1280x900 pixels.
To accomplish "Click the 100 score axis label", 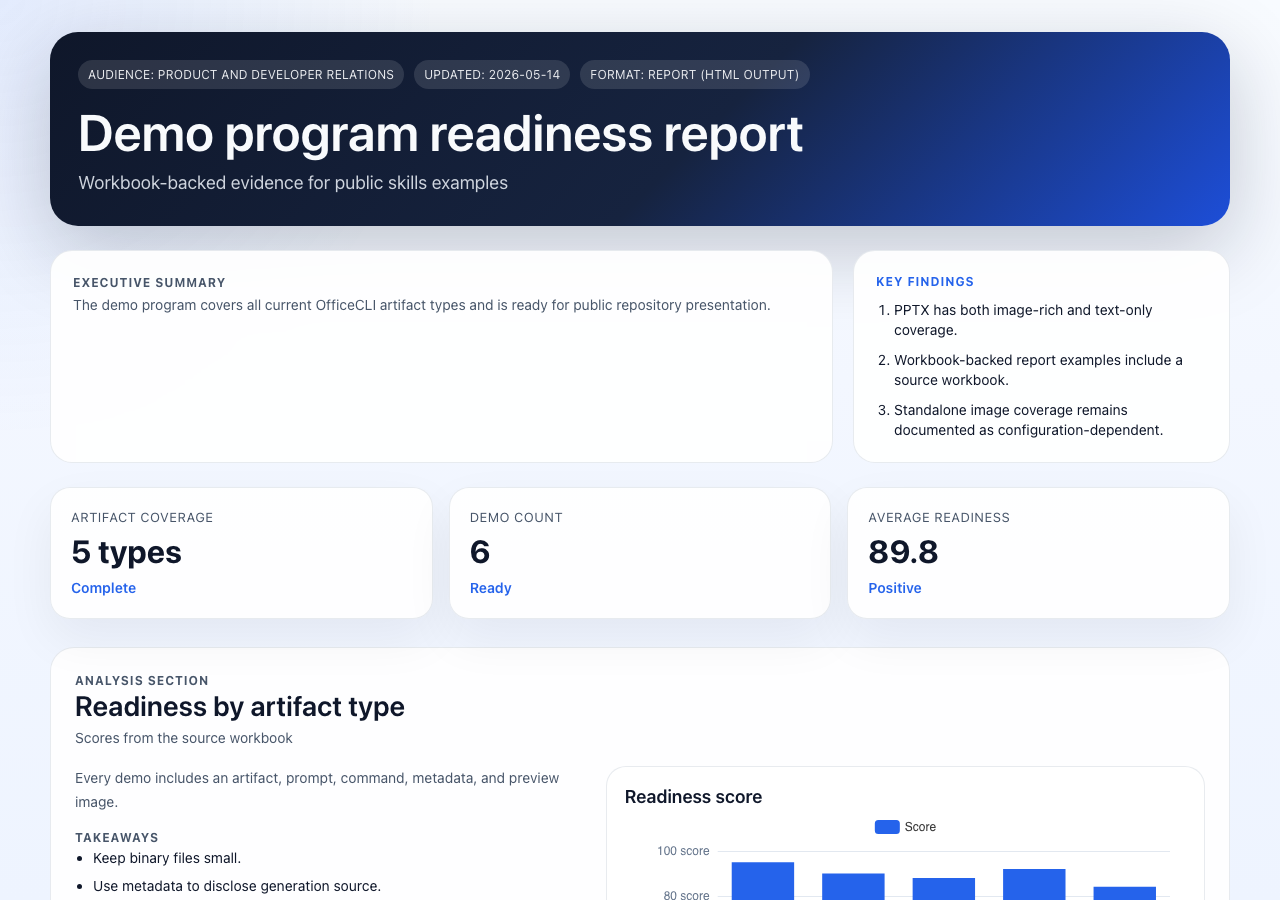I will [x=683, y=851].
